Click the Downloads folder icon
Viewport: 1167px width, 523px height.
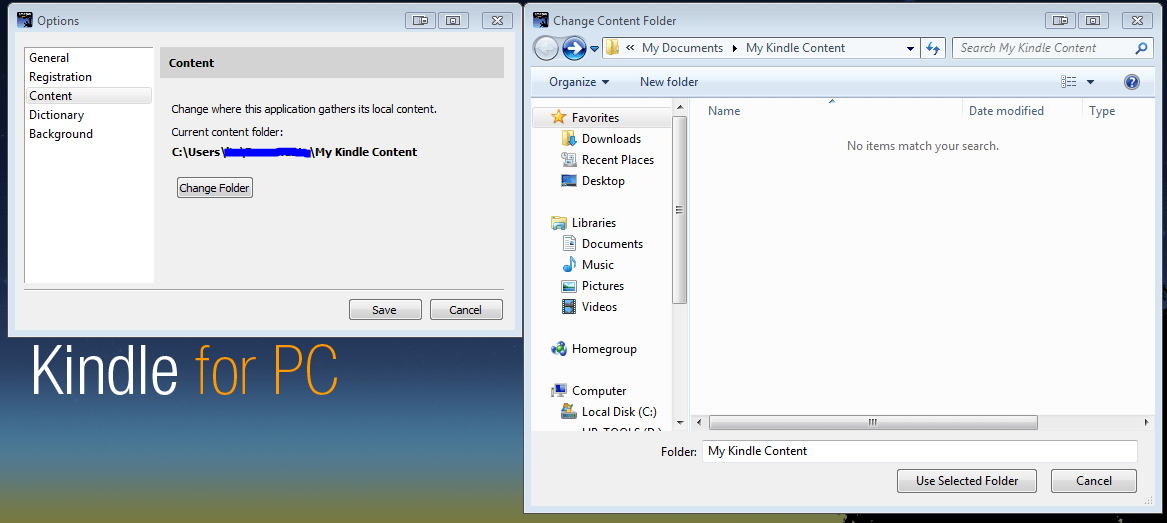pos(569,138)
